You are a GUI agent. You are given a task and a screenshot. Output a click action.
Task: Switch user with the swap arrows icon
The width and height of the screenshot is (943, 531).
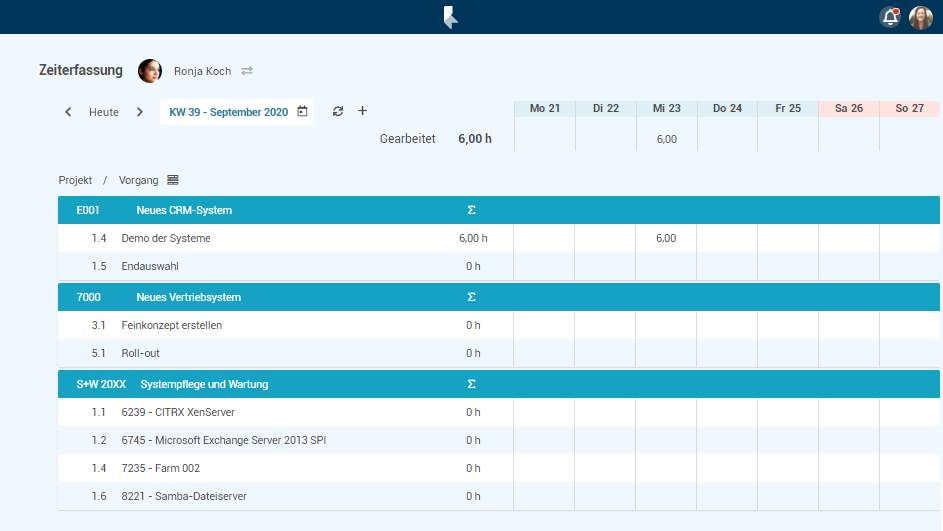[x=247, y=71]
